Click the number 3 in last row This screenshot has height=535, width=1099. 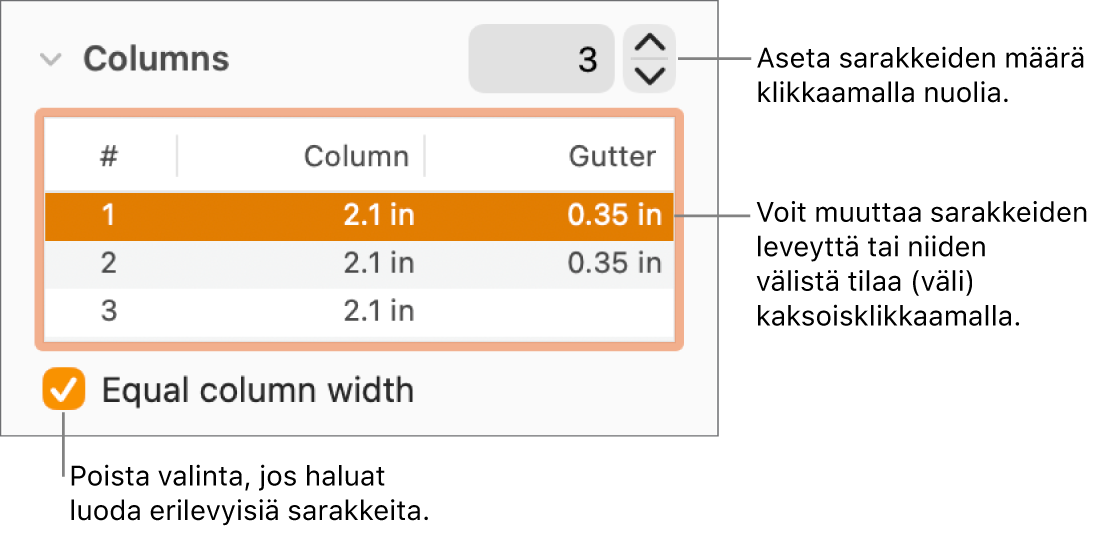[x=109, y=311]
